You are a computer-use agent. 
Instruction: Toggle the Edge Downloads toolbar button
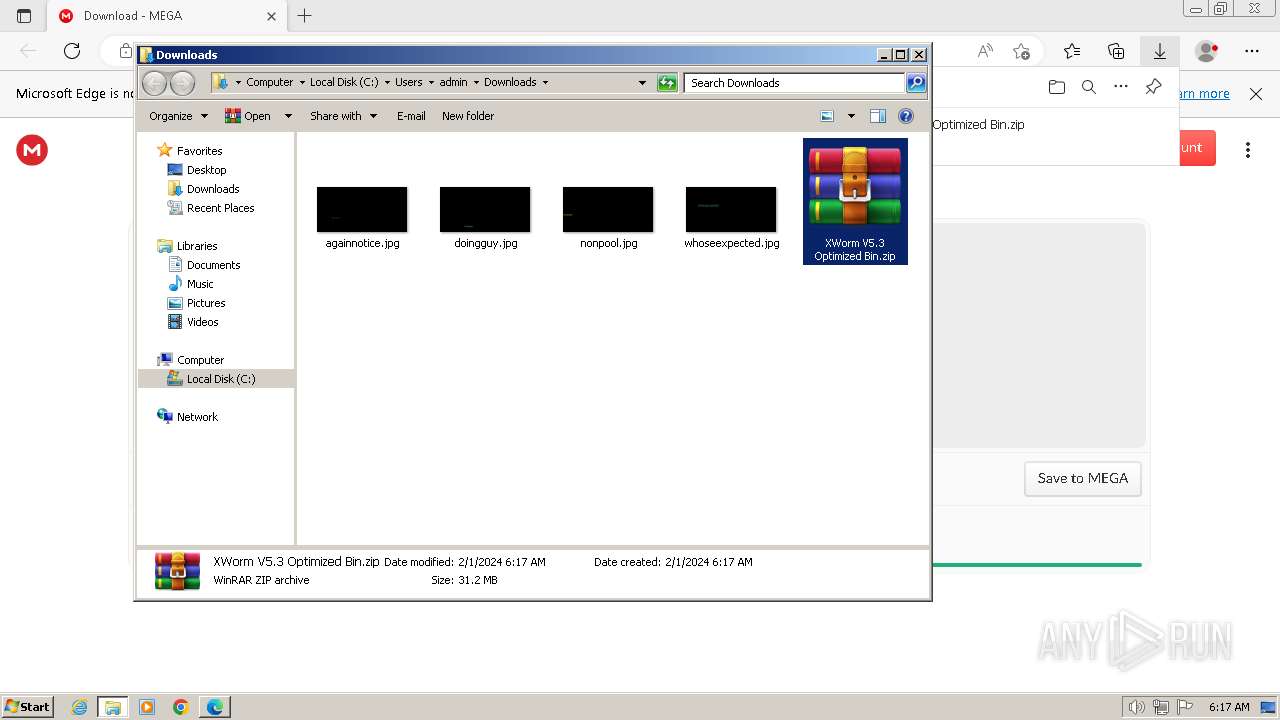click(x=1160, y=51)
